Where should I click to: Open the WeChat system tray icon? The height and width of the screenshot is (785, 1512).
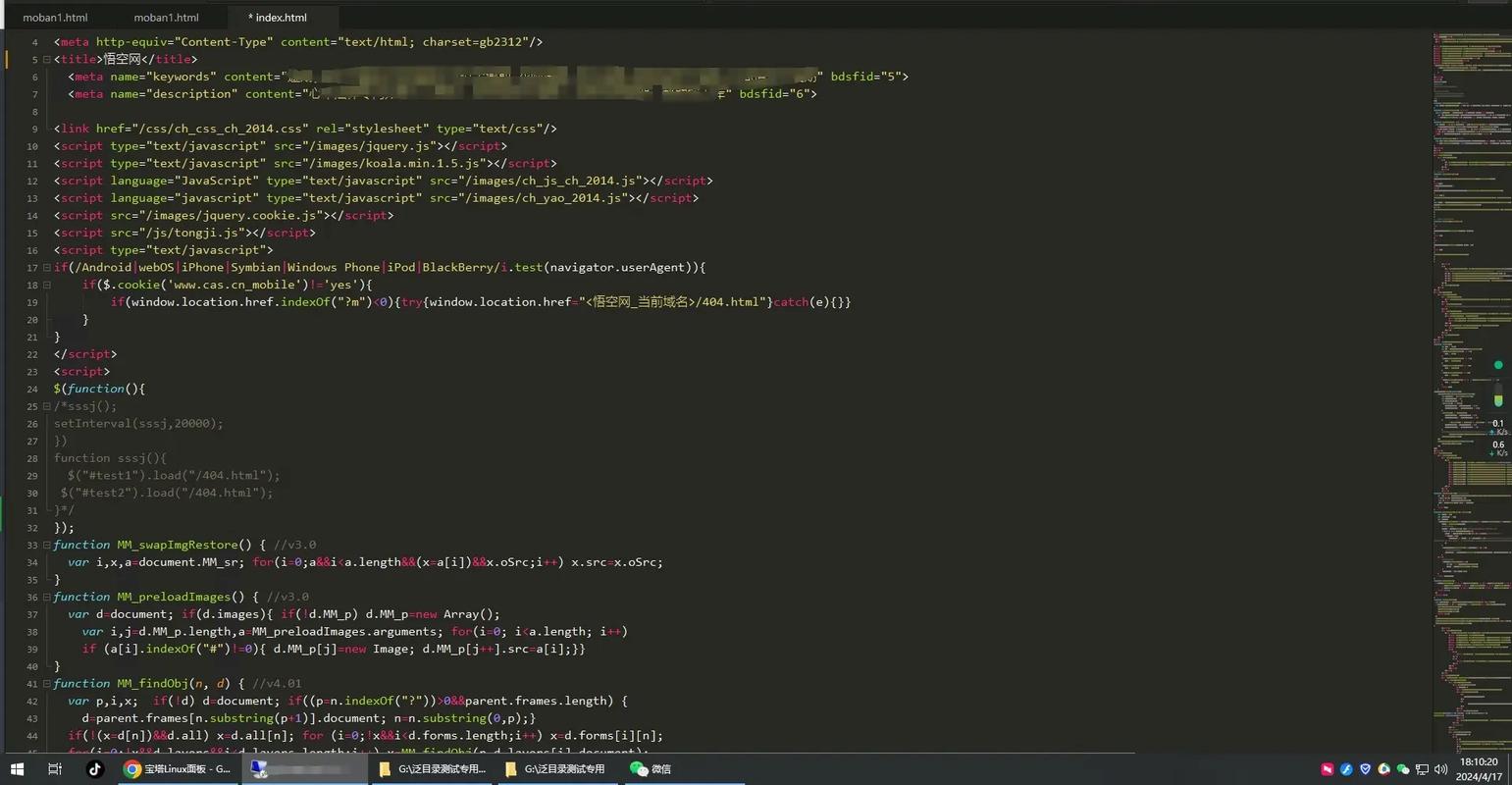1402,769
